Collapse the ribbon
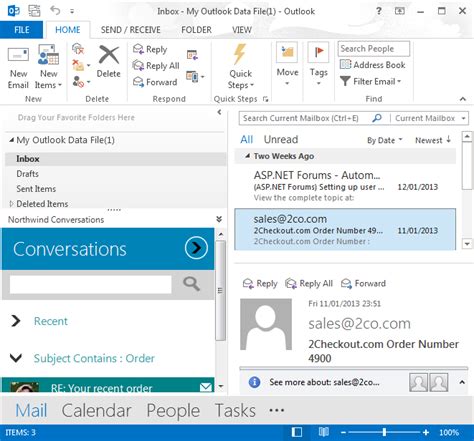Screen dimensions: 474x441 tap(463, 99)
